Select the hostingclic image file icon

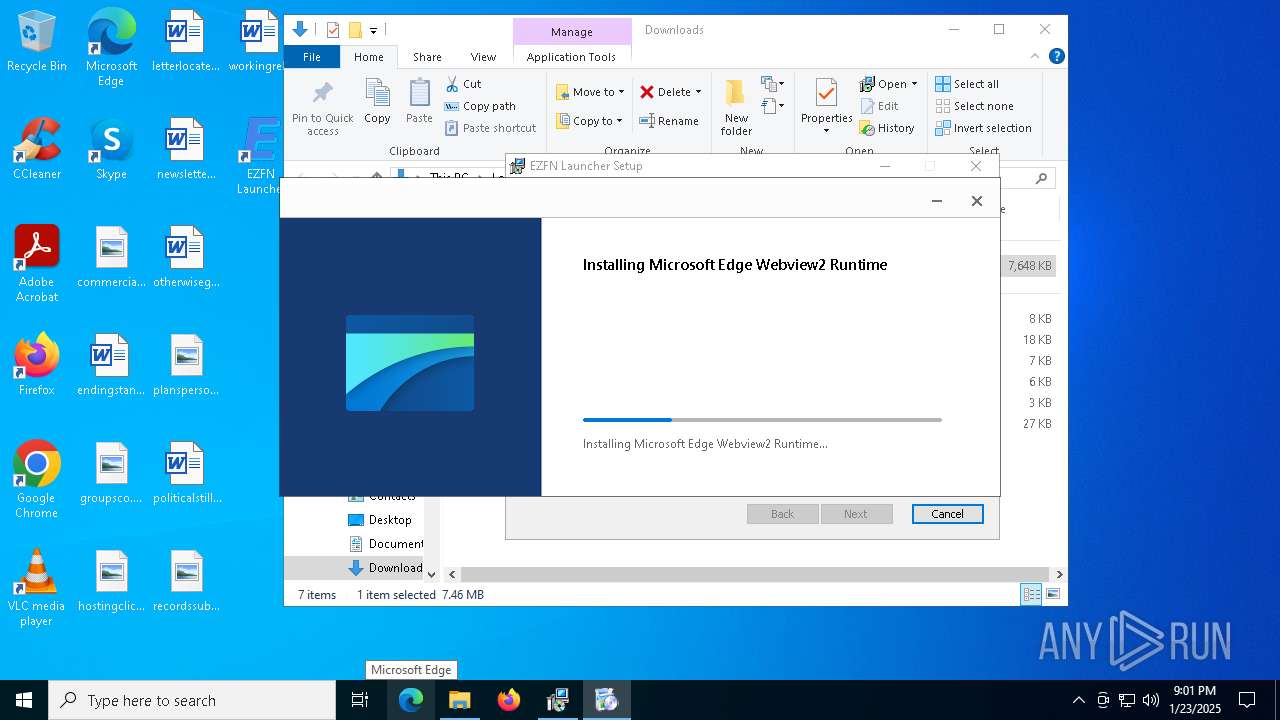pos(111,580)
